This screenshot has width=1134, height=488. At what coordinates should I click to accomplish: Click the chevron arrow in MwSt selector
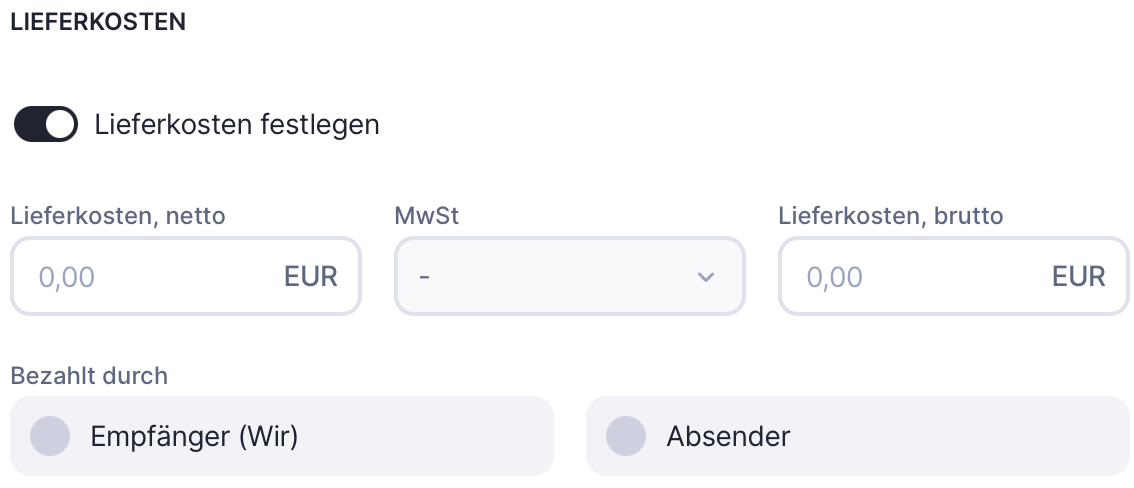tap(706, 277)
